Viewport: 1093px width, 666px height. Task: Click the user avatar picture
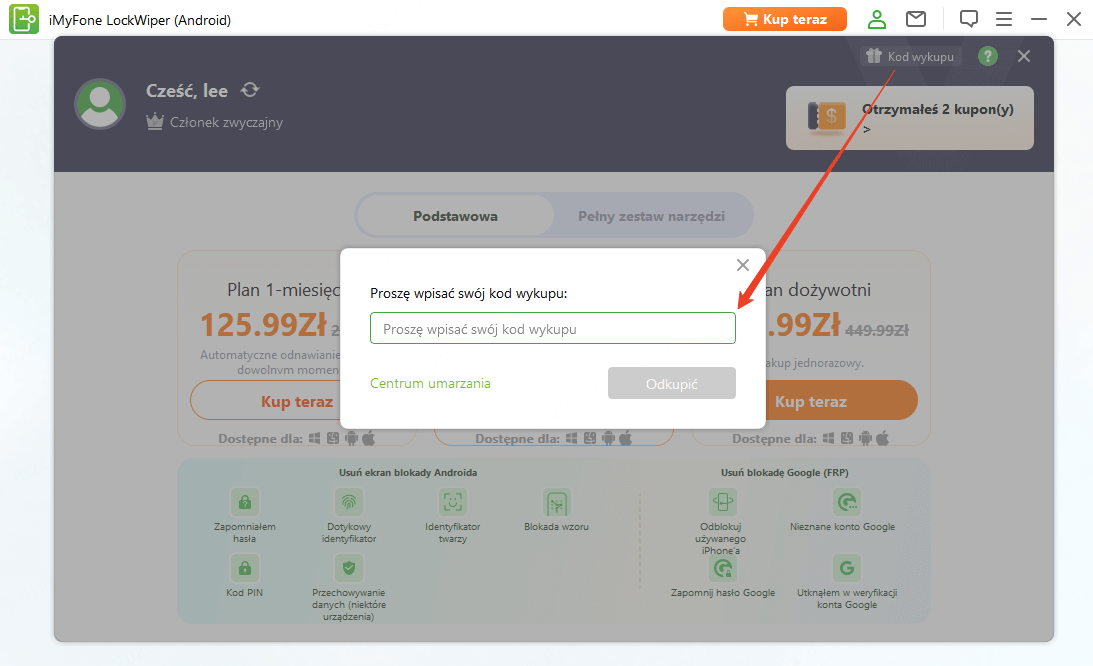100,104
